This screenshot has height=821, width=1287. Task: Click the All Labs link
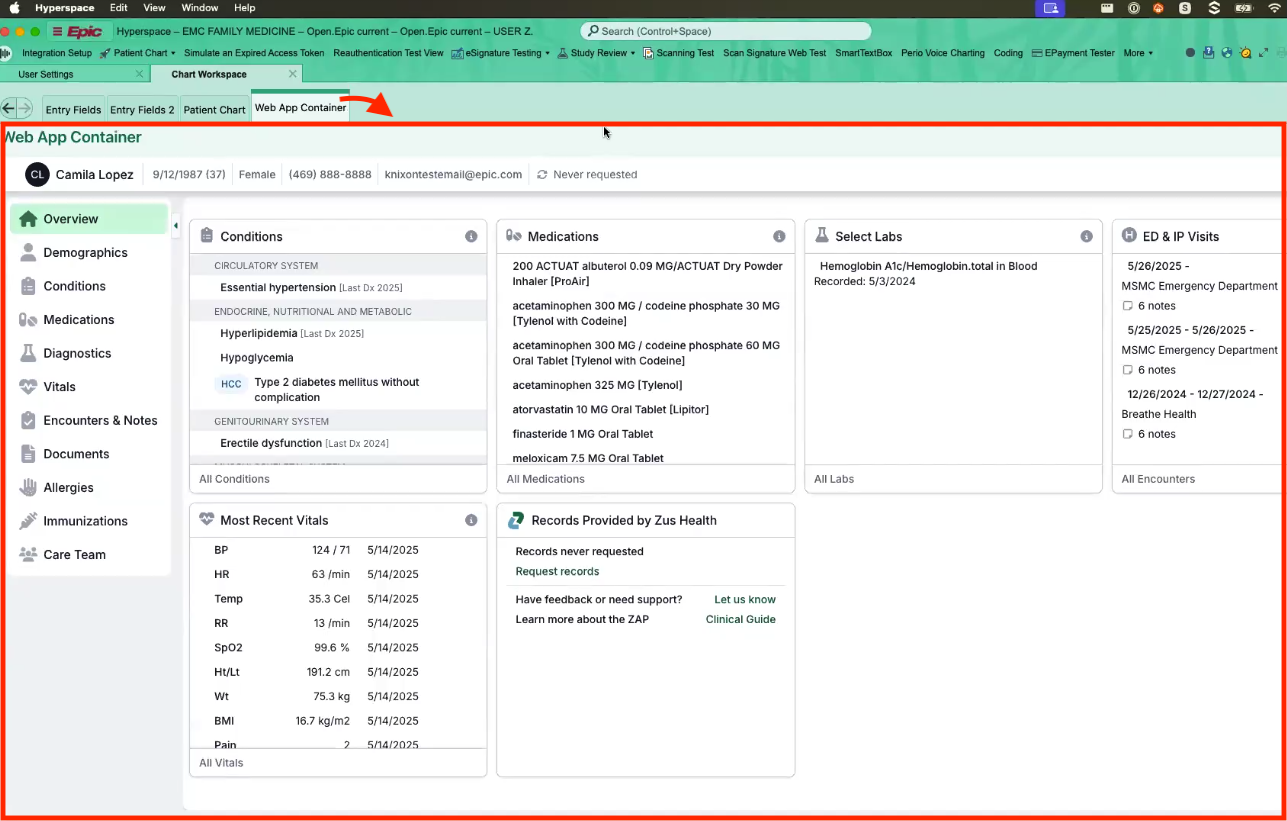[834, 479]
